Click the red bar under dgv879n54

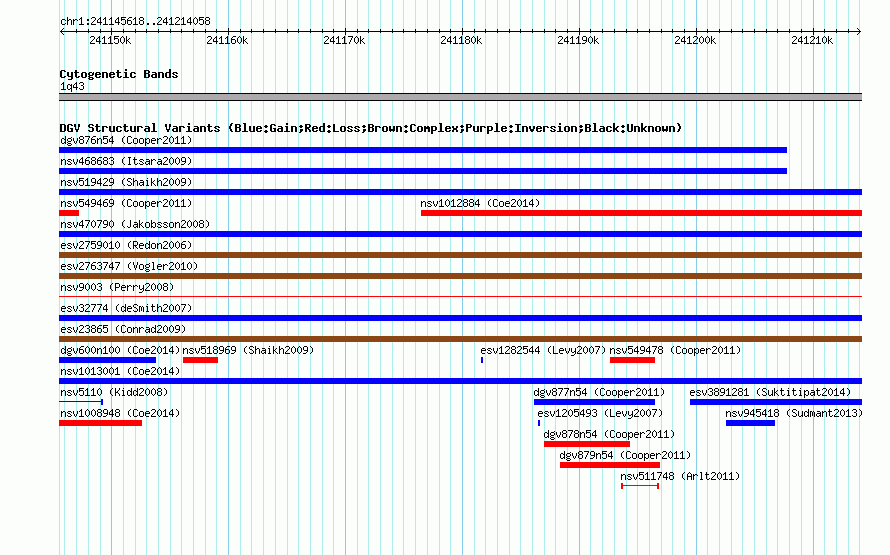[x=610, y=465]
